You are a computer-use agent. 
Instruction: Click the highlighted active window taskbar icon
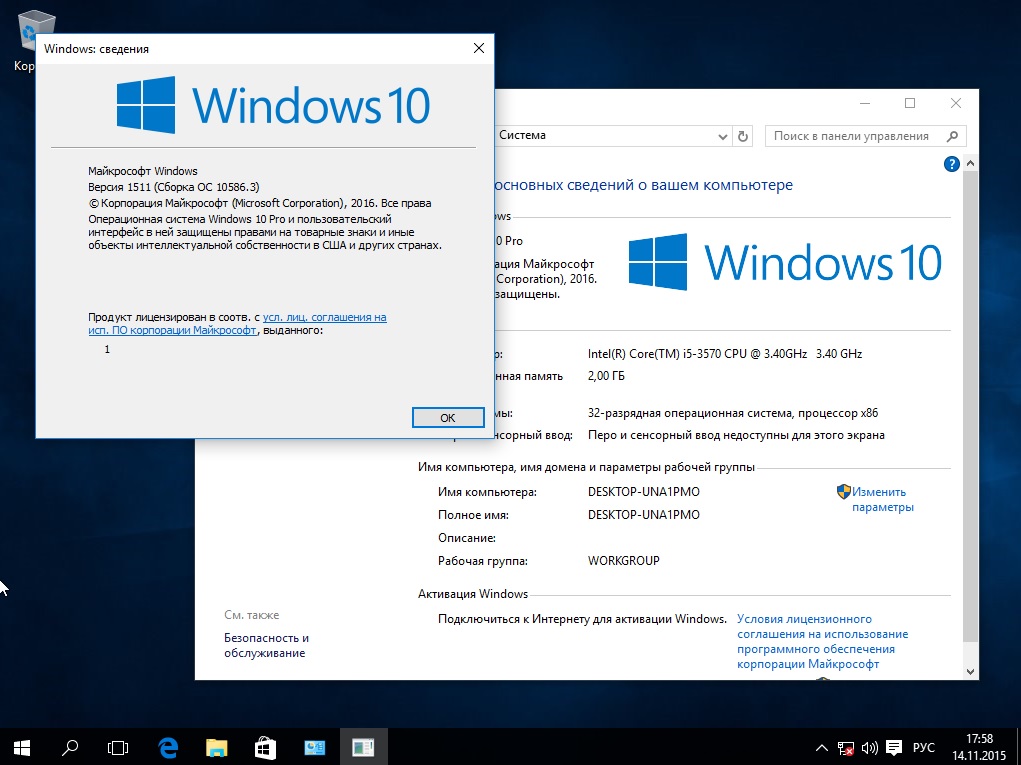[x=363, y=747]
